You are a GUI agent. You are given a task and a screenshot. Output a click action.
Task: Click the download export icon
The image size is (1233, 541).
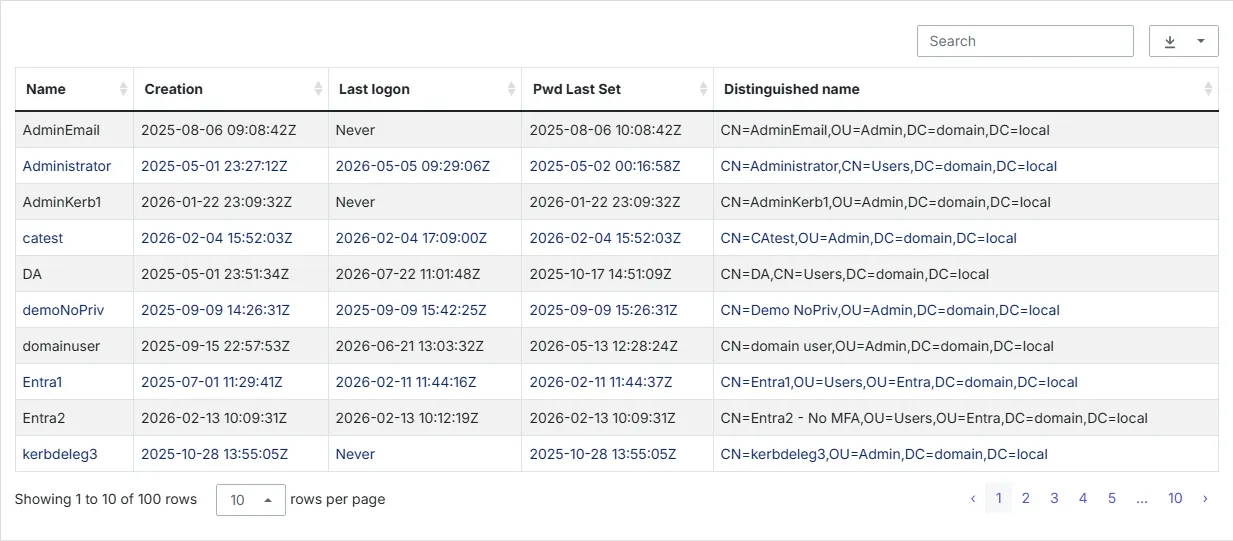pyautogui.click(x=1170, y=41)
